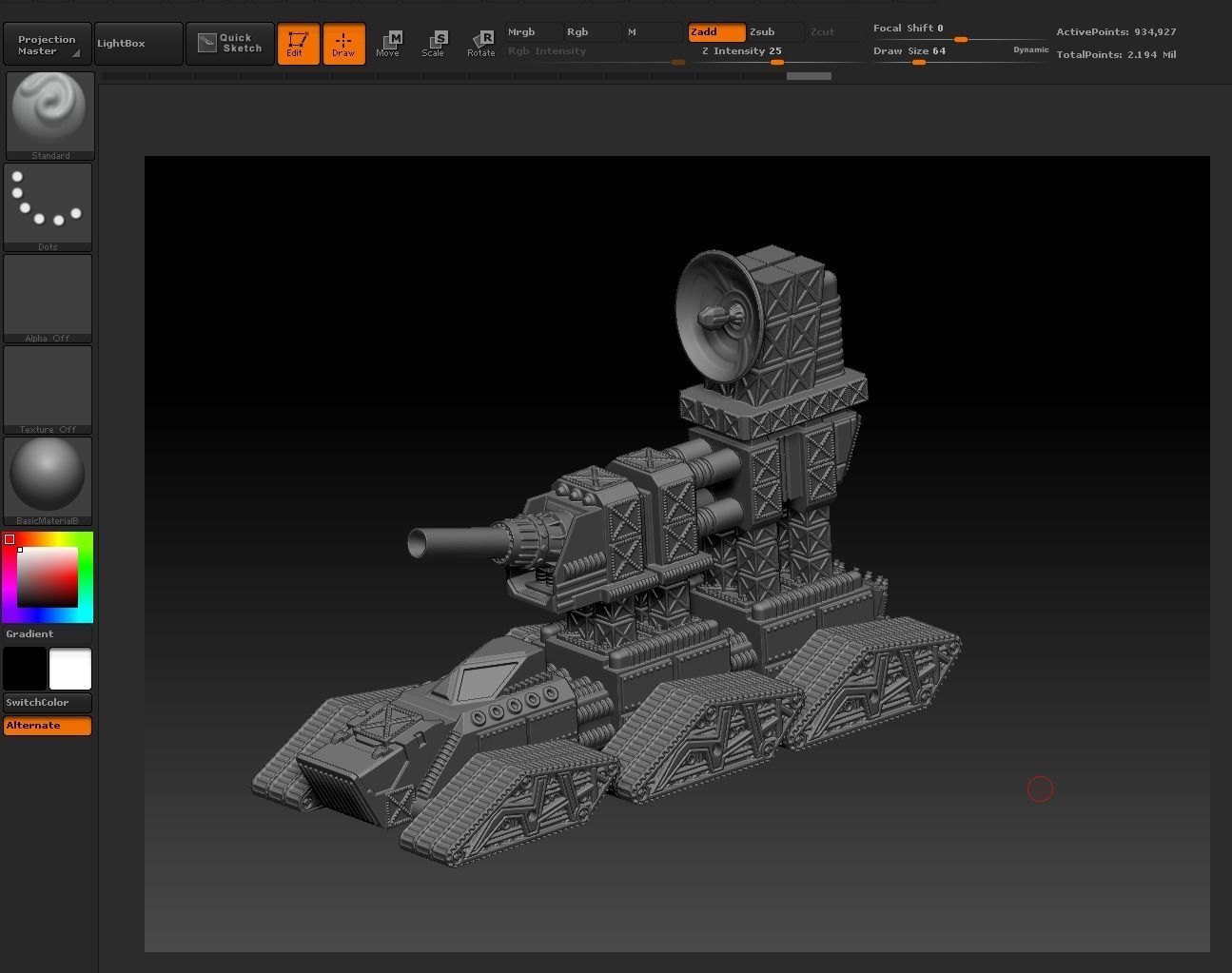
Task: Open the Dots stroke picker
Action: click(48, 207)
